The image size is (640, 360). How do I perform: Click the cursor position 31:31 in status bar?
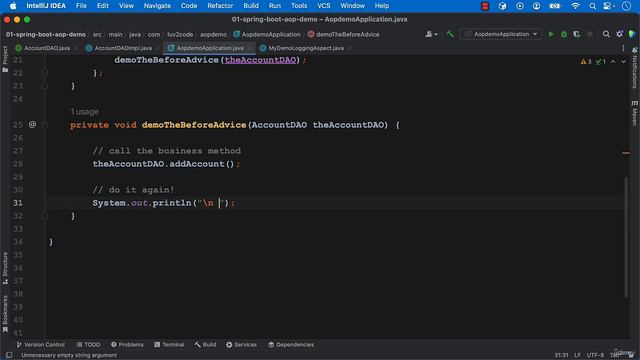point(561,355)
